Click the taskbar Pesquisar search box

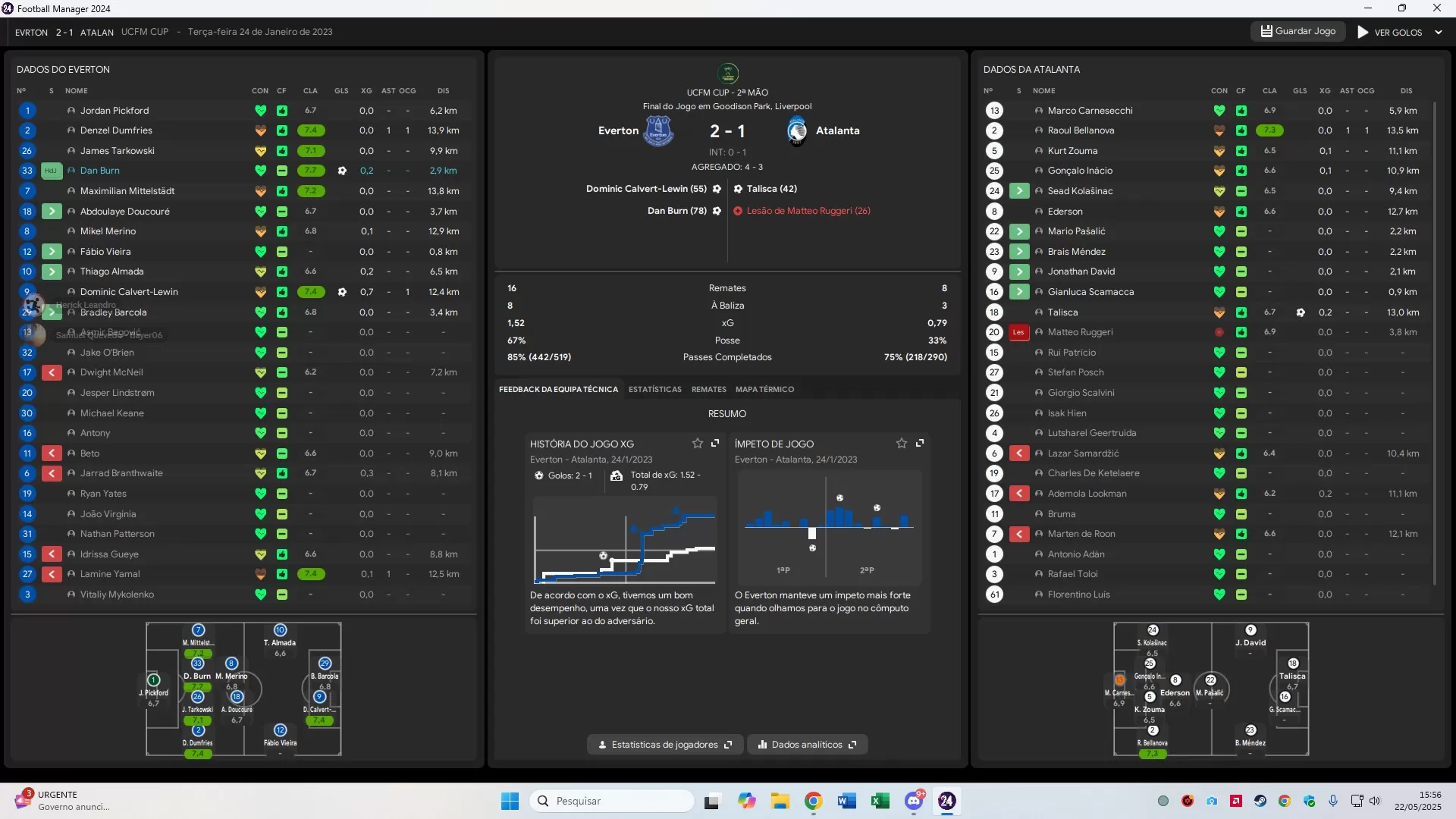pyautogui.click(x=611, y=801)
